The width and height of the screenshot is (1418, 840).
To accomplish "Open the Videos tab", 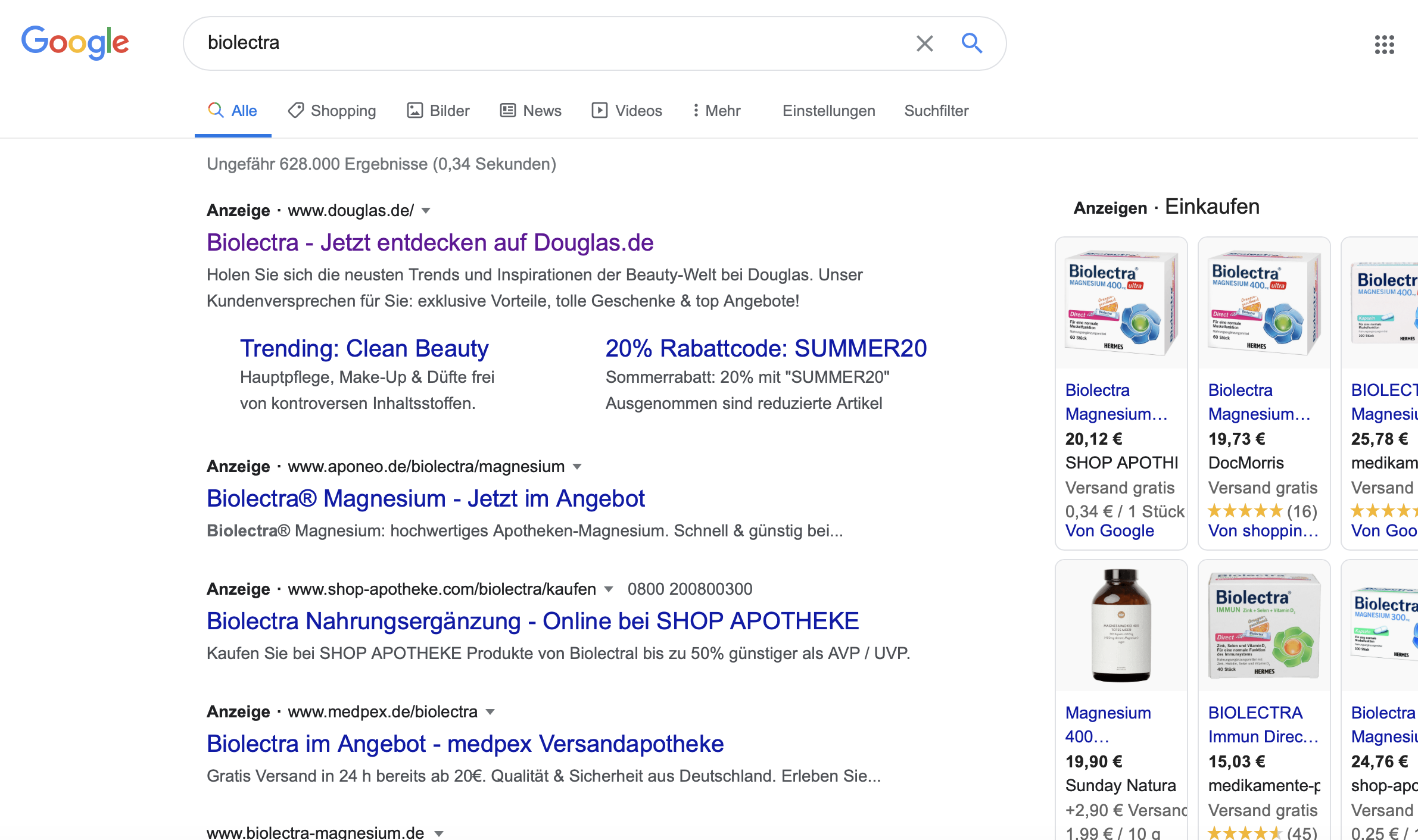I will [627, 111].
